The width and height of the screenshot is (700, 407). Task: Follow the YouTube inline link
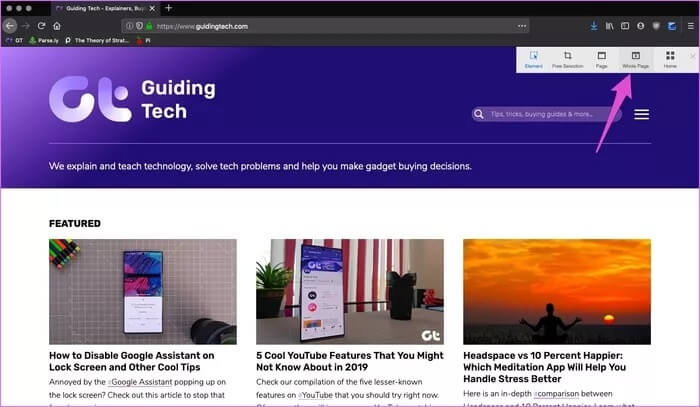point(316,395)
